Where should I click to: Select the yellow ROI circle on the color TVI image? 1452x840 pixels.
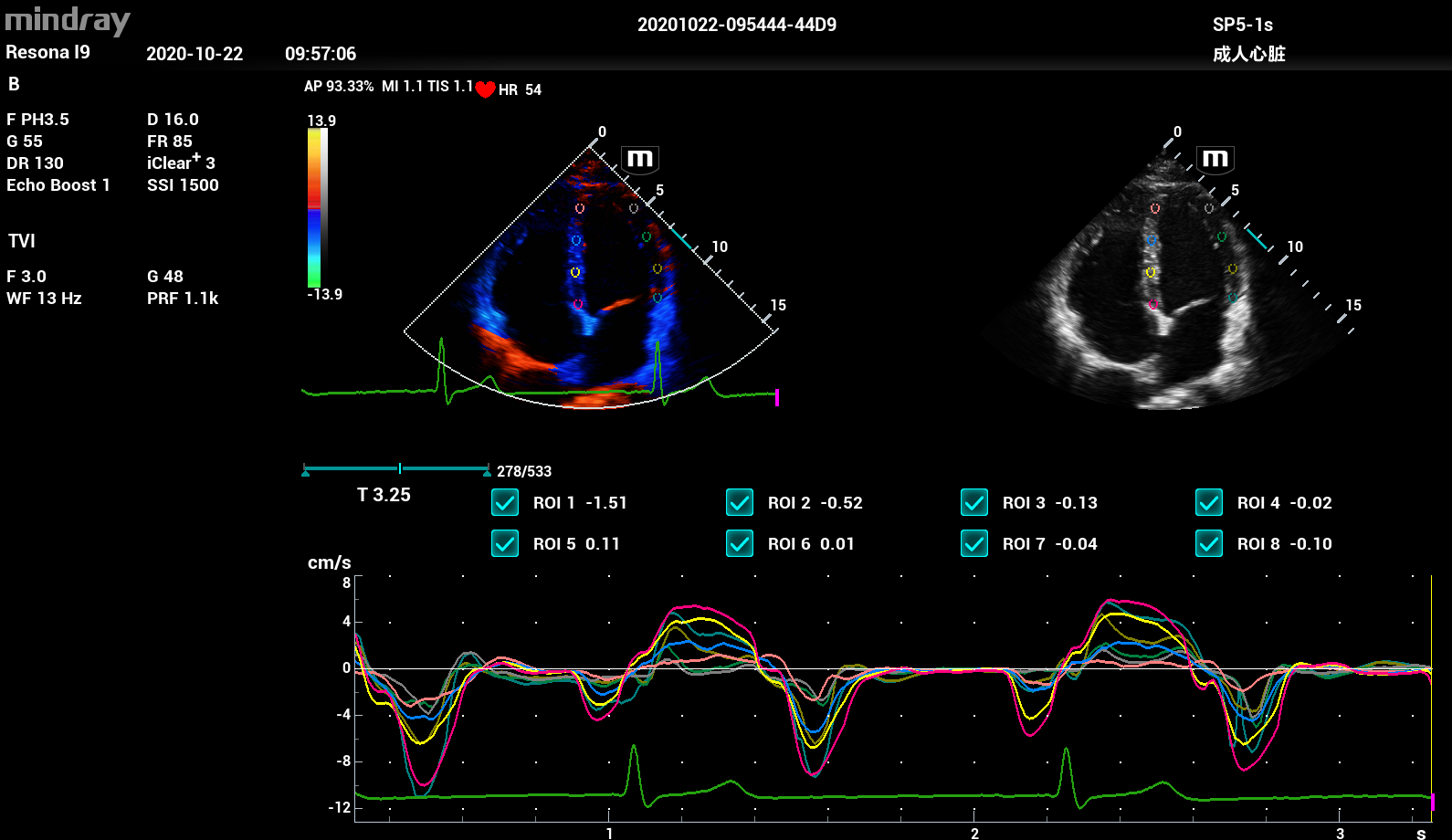tap(575, 272)
